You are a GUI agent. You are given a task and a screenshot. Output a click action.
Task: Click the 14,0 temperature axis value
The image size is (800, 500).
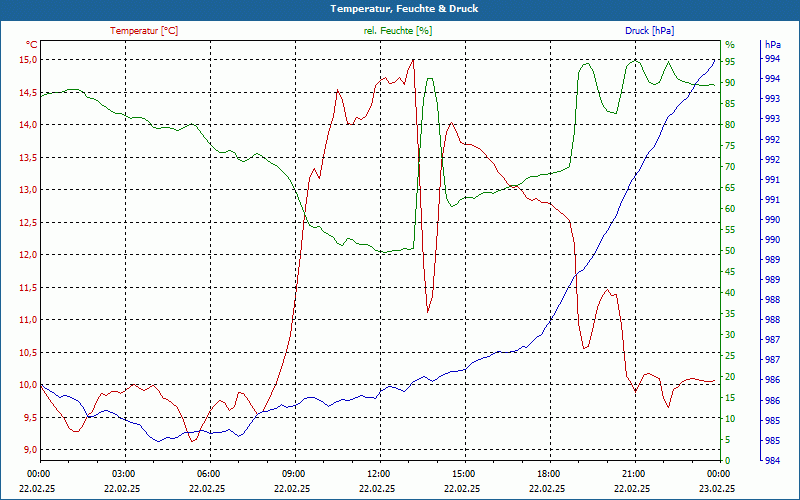[x=29, y=125]
